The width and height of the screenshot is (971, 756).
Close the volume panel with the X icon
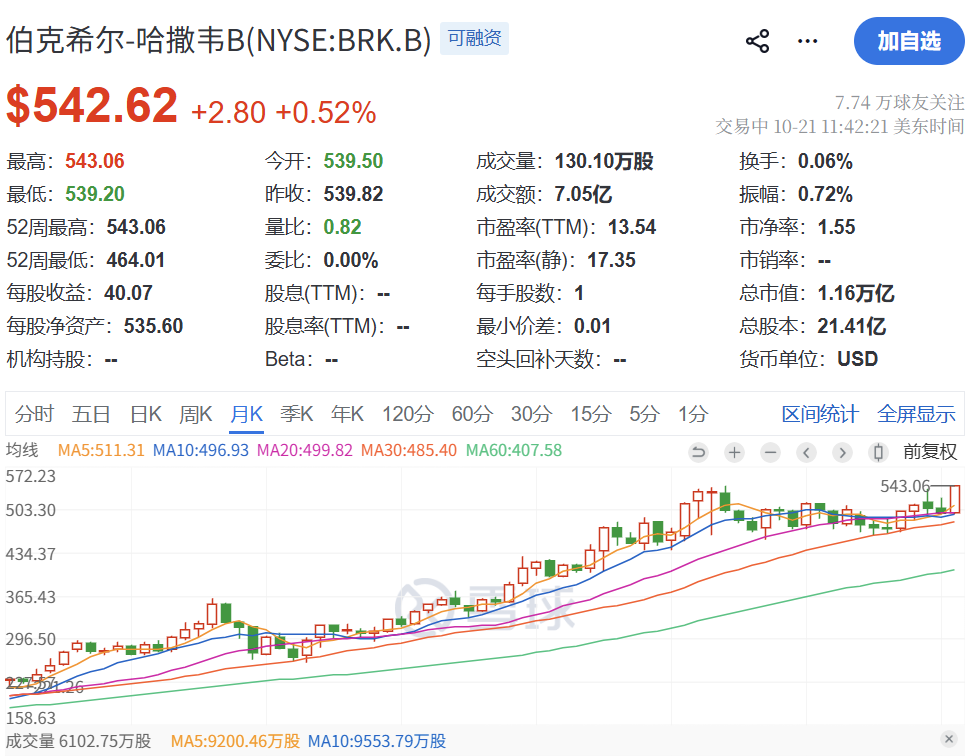click(x=949, y=738)
